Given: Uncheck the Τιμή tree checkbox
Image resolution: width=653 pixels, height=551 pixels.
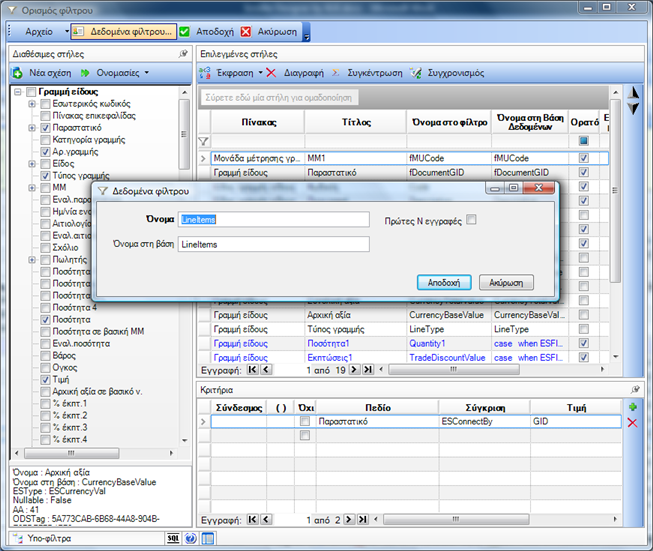Looking at the screenshot, I should point(45,379).
